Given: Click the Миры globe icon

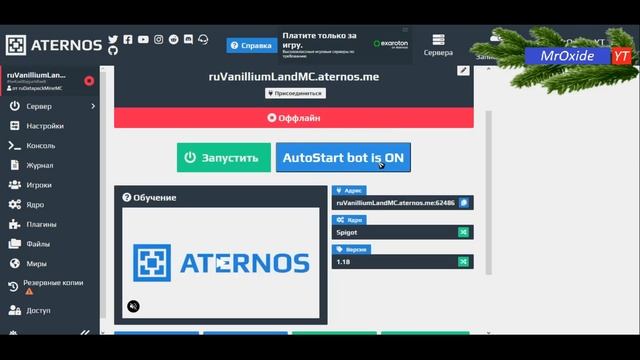Looking at the screenshot, I should (15, 263).
